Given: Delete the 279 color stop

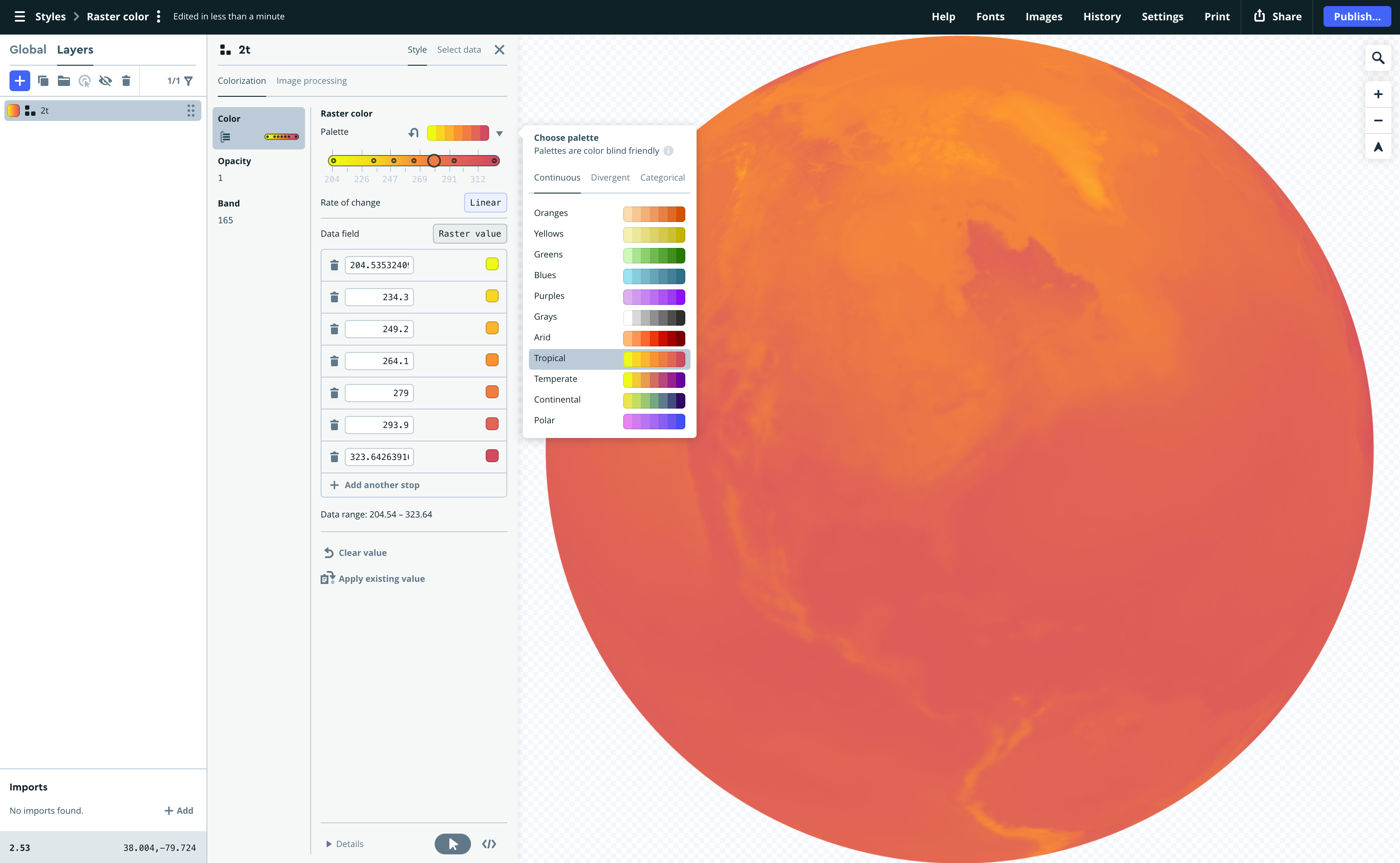Looking at the screenshot, I should 334,393.
